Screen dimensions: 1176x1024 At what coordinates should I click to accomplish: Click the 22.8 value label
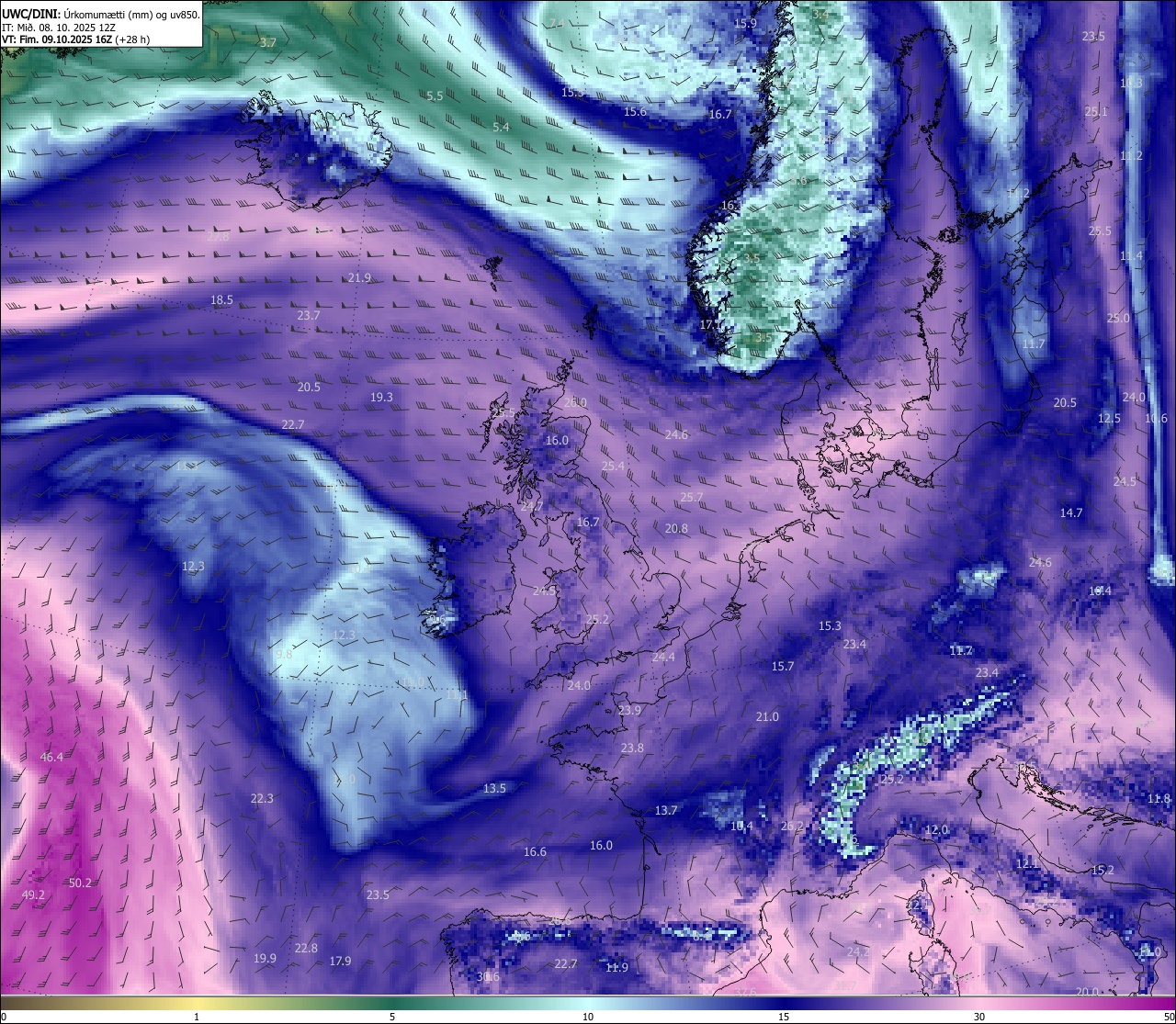(306, 949)
